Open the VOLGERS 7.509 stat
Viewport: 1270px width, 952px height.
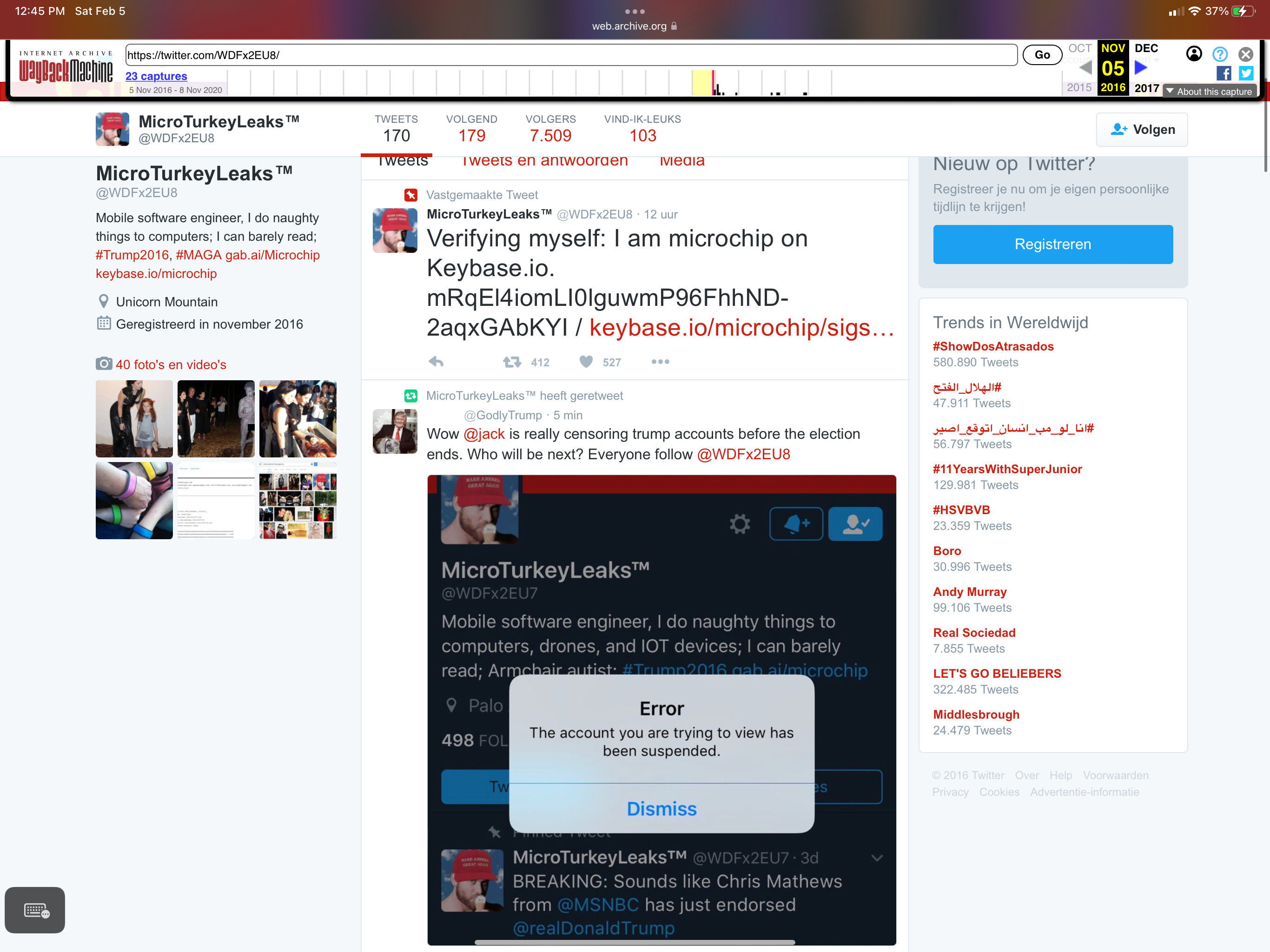550,129
